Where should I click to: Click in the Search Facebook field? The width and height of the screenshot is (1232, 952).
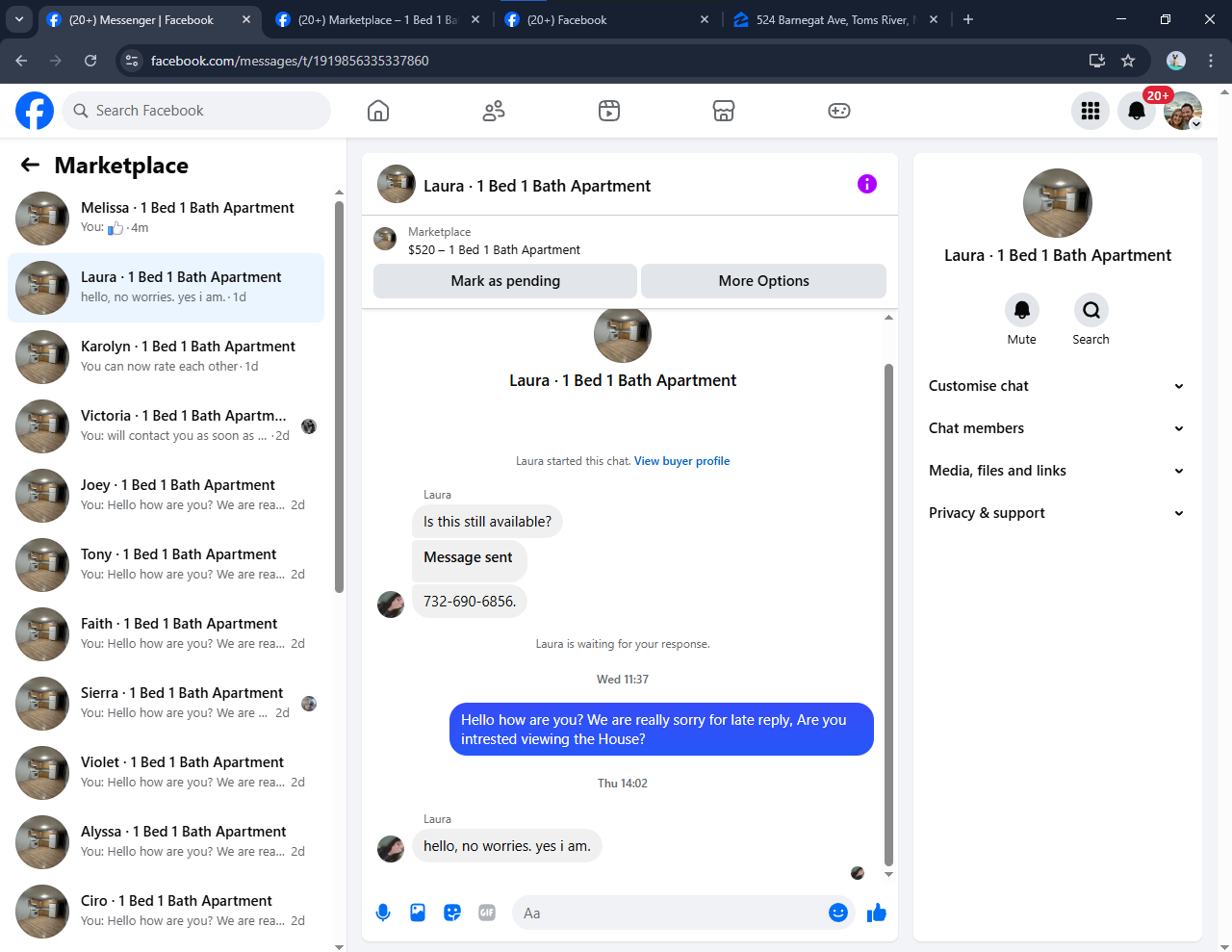coord(197,111)
